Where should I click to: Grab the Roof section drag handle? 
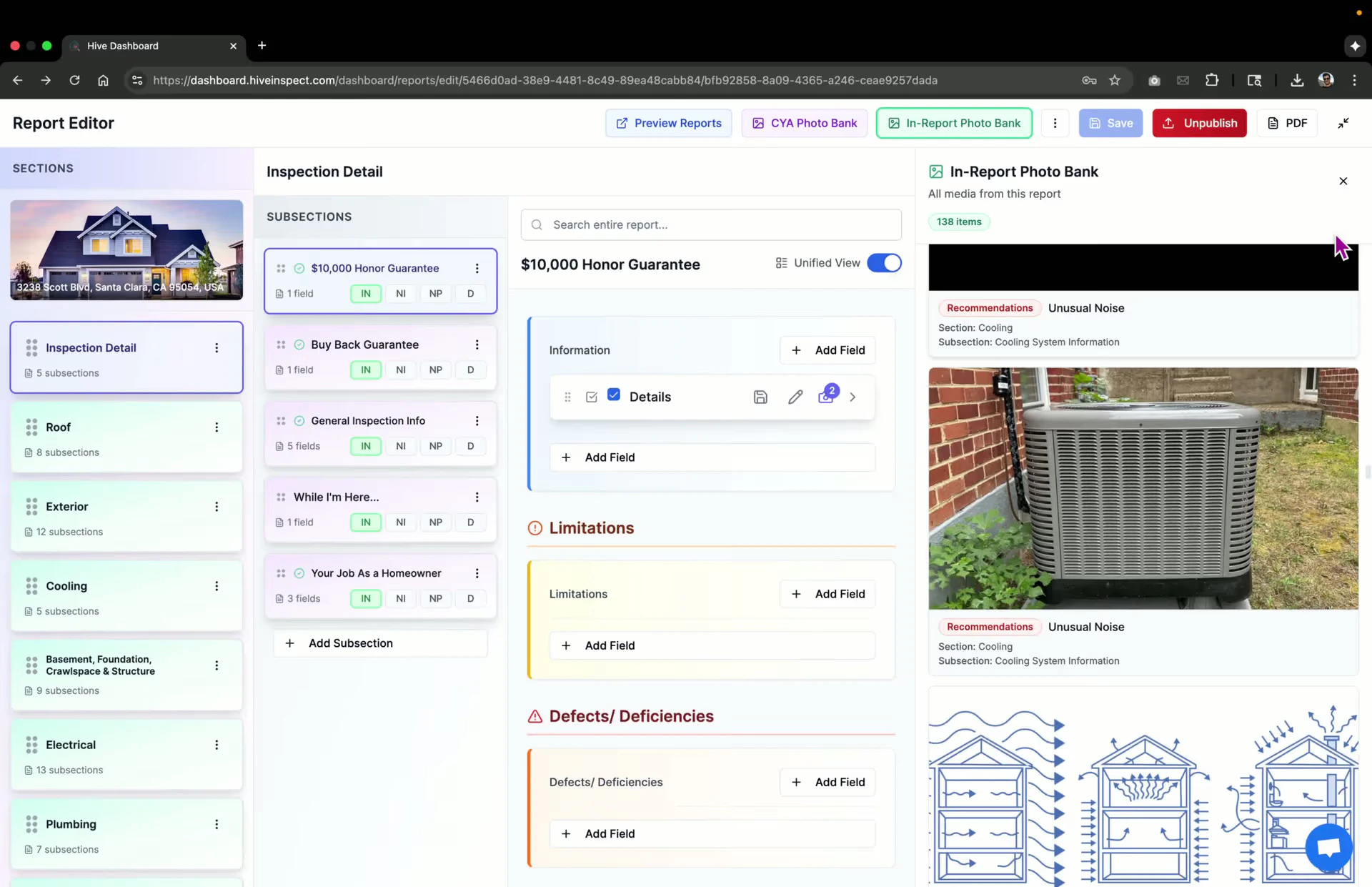tap(31, 427)
